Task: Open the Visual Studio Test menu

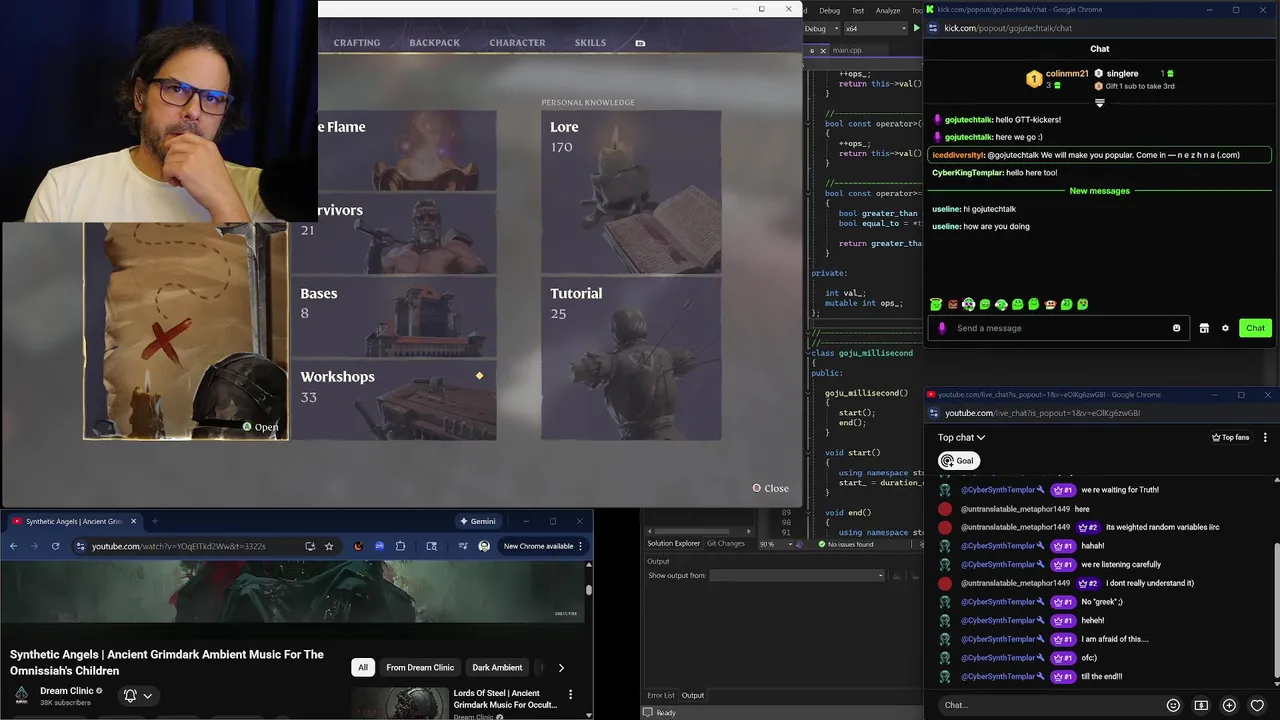Action: pos(858,10)
